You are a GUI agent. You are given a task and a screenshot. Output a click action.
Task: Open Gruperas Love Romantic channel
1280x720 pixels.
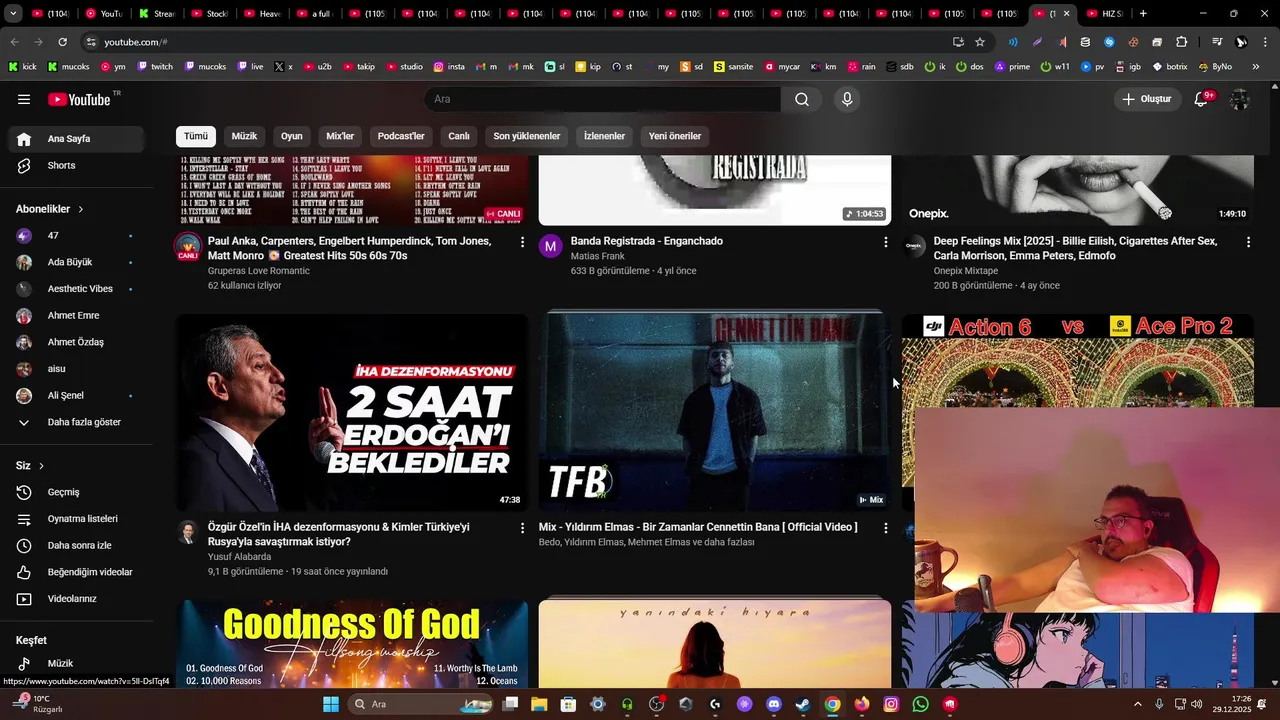tap(259, 271)
